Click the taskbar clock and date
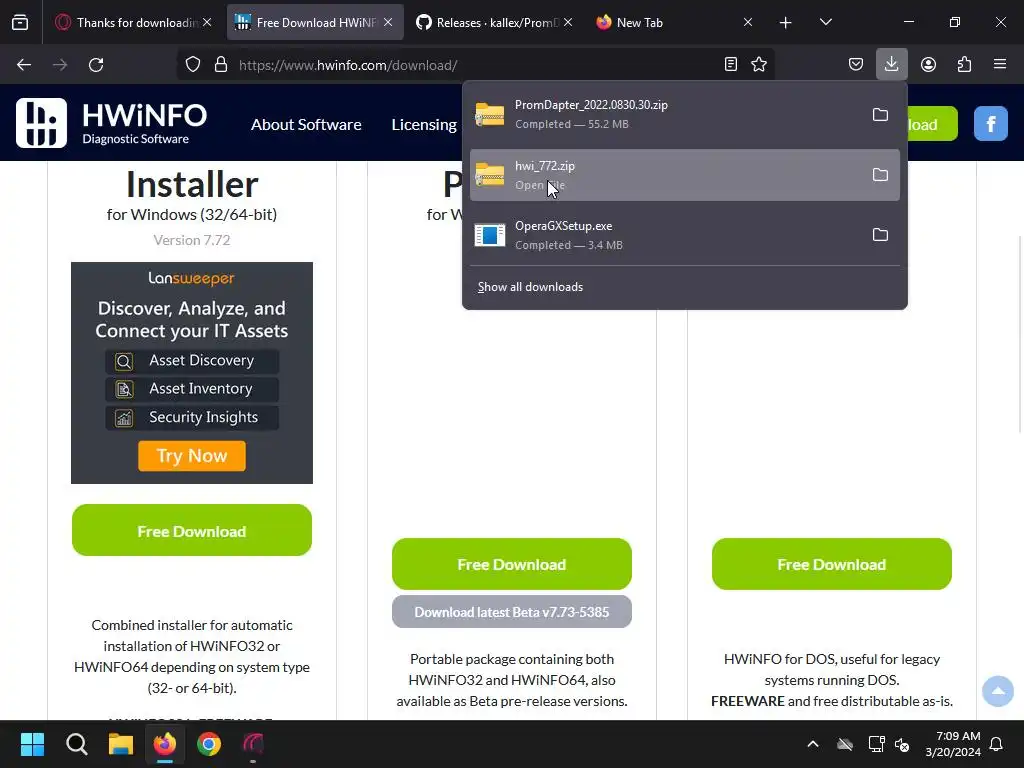The height and width of the screenshot is (768, 1024). coord(953,744)
